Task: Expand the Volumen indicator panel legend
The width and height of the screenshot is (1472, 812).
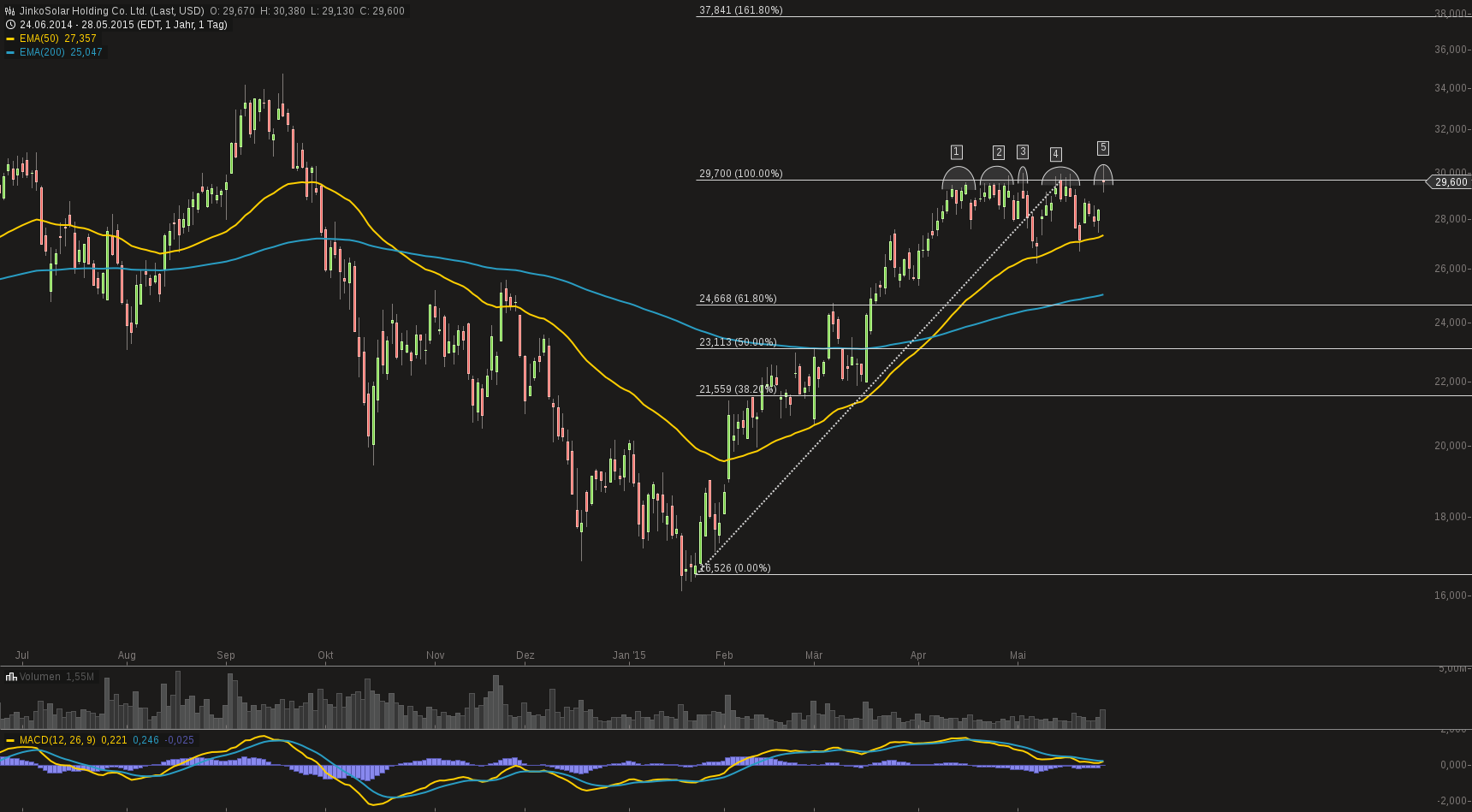Action: [x=39, y=676]
